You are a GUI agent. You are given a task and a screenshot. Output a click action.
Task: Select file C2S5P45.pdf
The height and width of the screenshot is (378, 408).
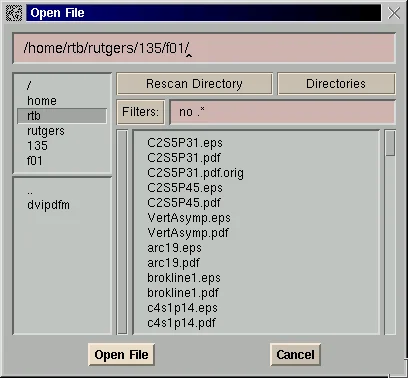point(184,203)
